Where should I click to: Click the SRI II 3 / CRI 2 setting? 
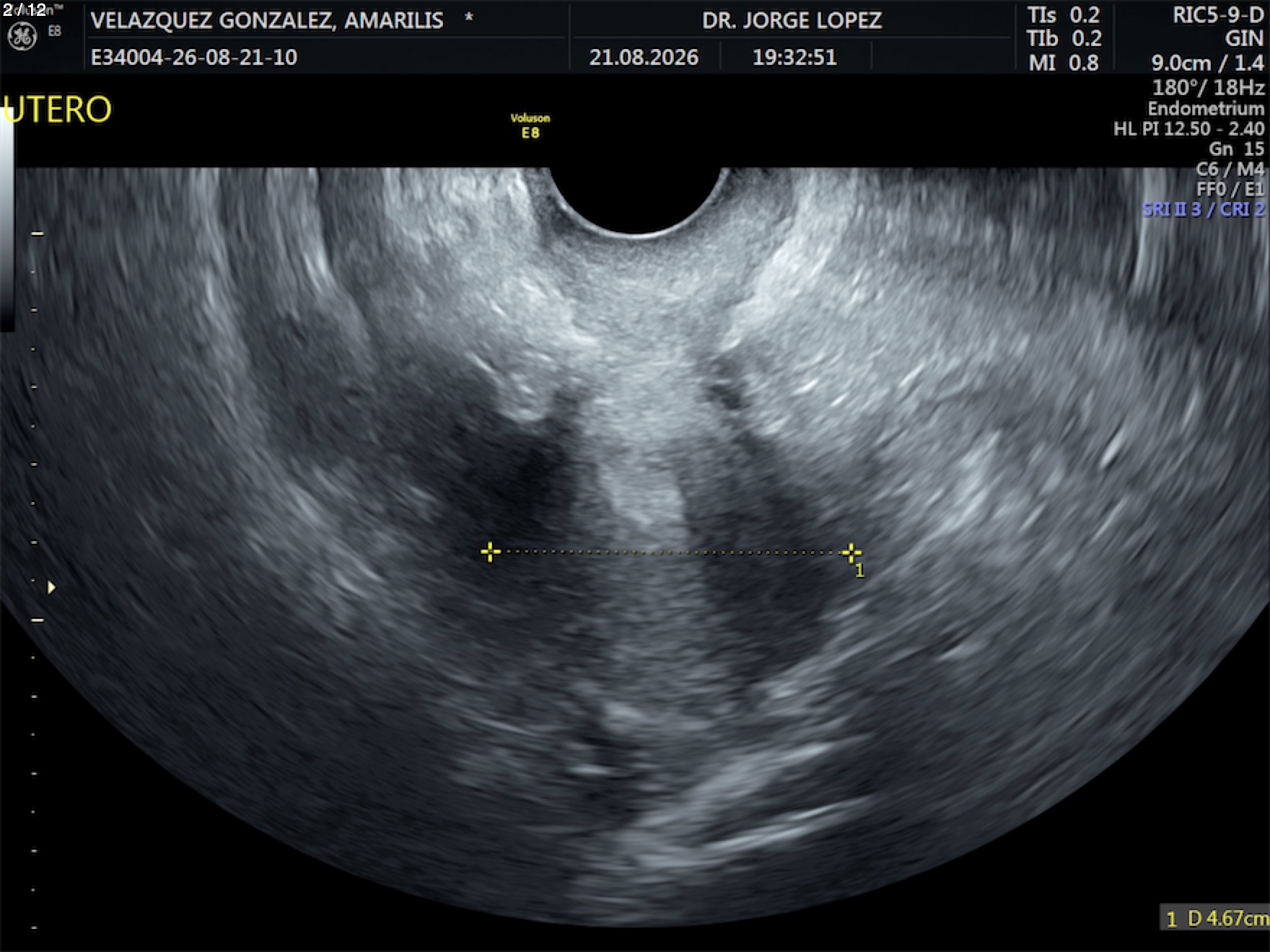click(1204, 209)
